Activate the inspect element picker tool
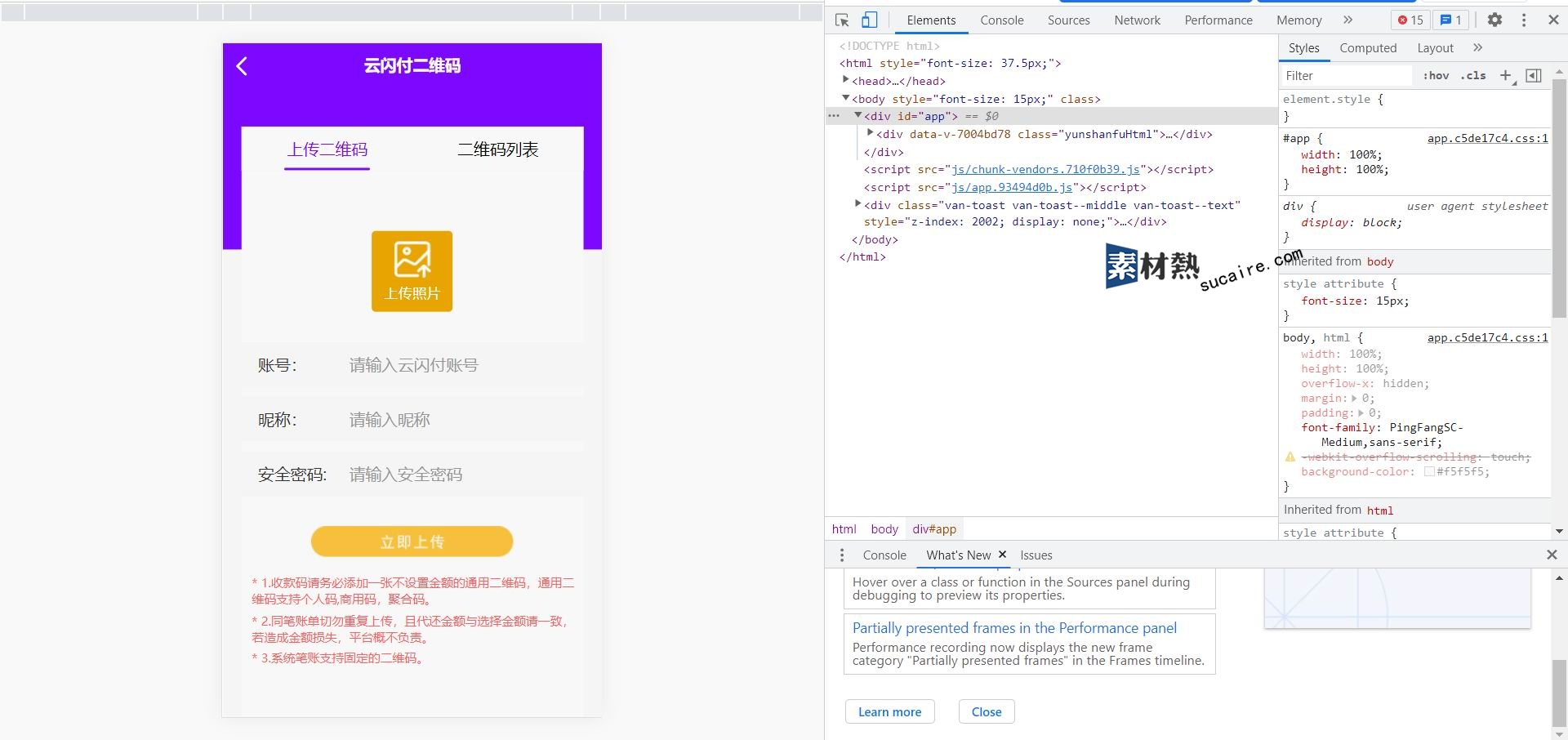The width and height of the screenshot is (1568, 740). click(842, 20)
